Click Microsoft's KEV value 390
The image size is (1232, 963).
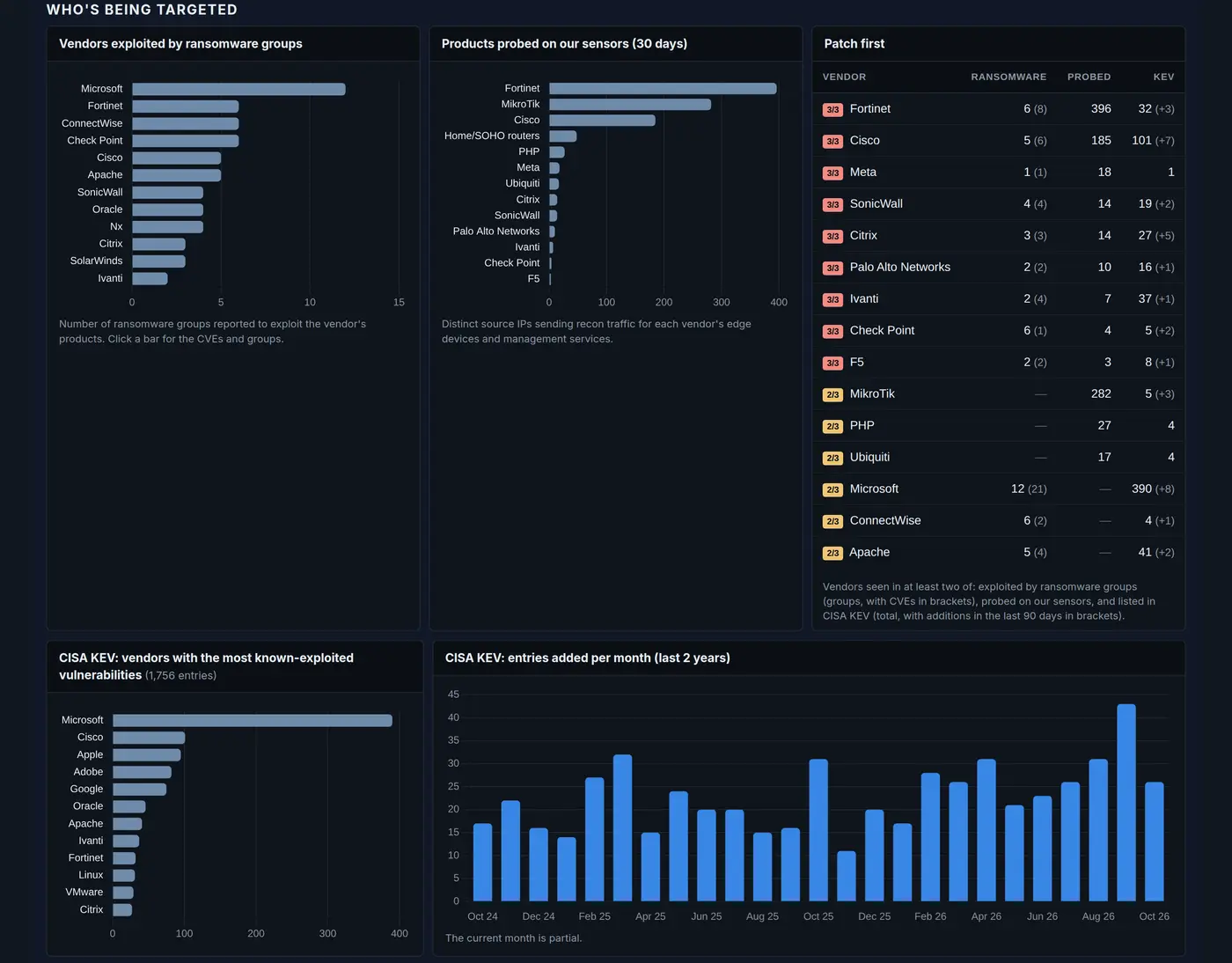(1141, 489)
